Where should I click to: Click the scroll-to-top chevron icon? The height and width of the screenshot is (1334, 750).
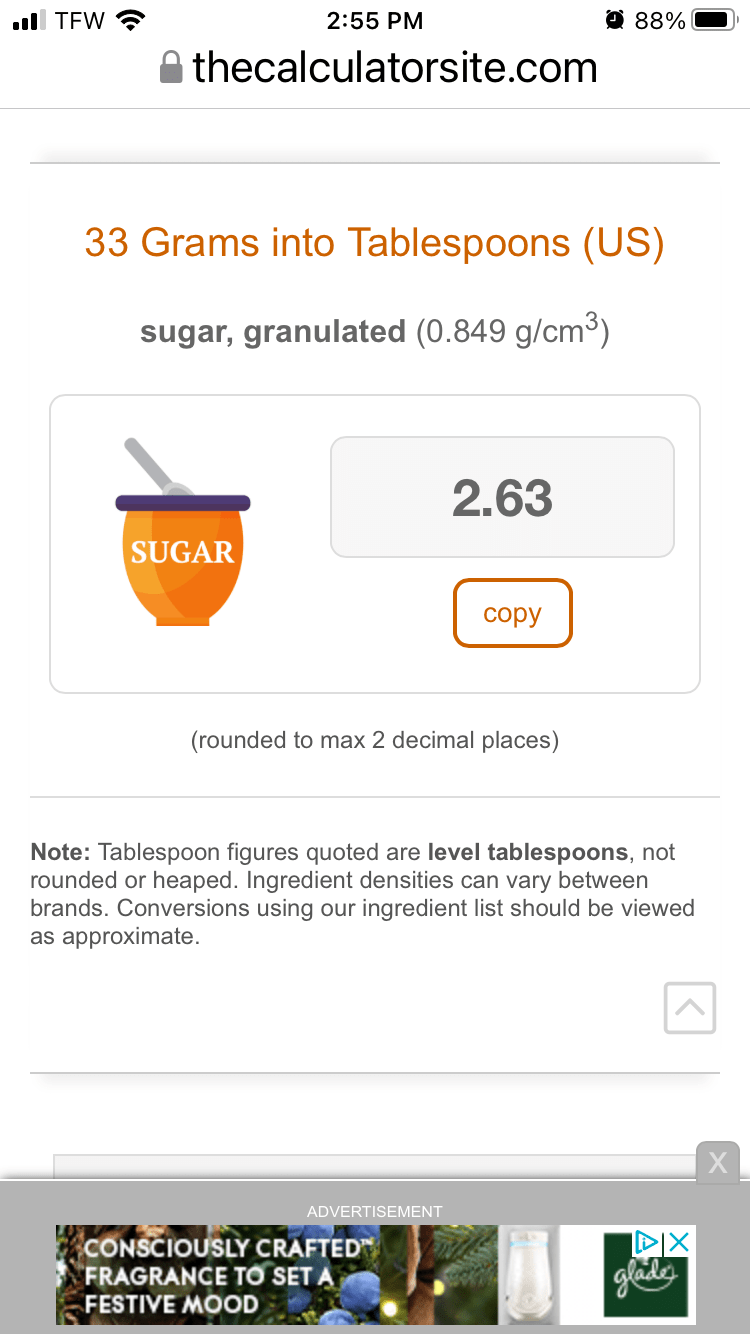coord(690,1008)
